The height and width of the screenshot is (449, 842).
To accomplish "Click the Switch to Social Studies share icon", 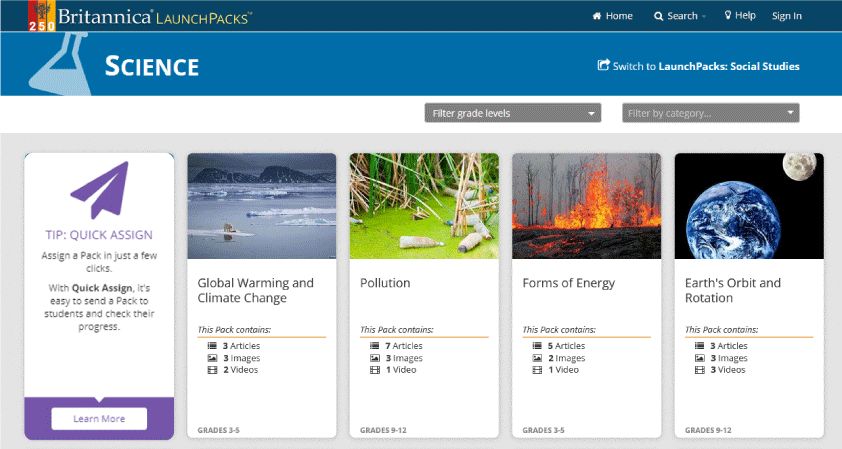I will [603, 66].
